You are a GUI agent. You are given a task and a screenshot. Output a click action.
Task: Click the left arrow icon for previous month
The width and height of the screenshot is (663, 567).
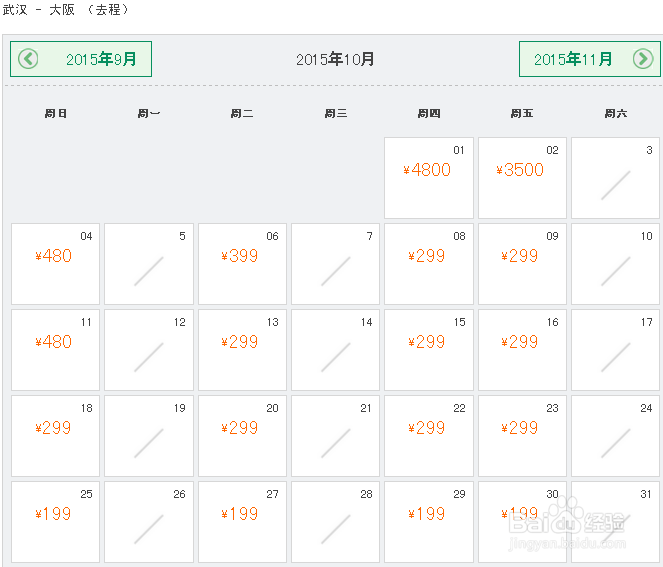pyautogui.click(x=28, y=59)
